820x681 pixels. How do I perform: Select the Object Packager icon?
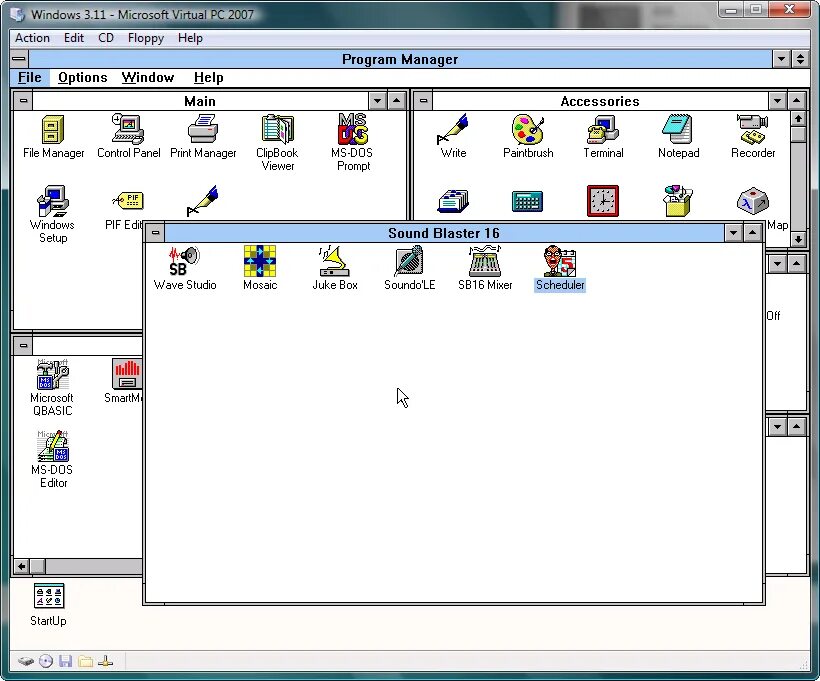tap(678, 201)
